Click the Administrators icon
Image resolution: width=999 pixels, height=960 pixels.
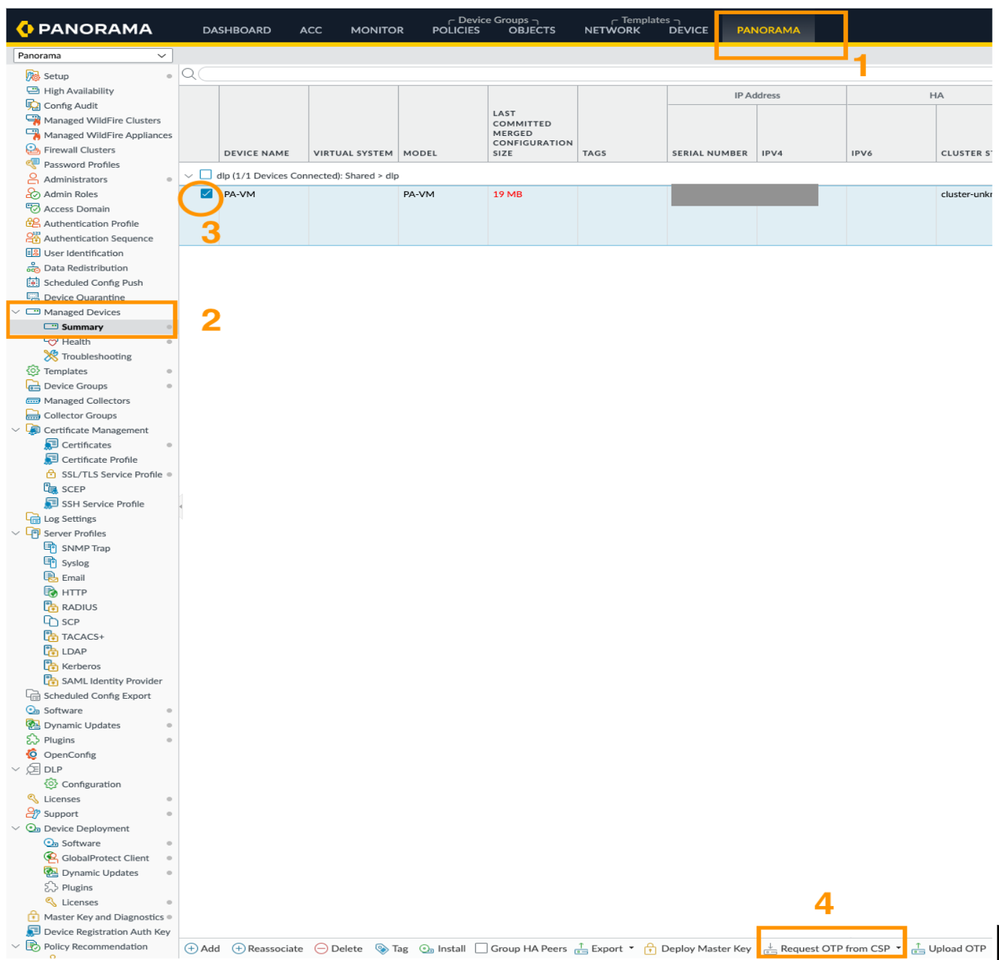point(32,179)
